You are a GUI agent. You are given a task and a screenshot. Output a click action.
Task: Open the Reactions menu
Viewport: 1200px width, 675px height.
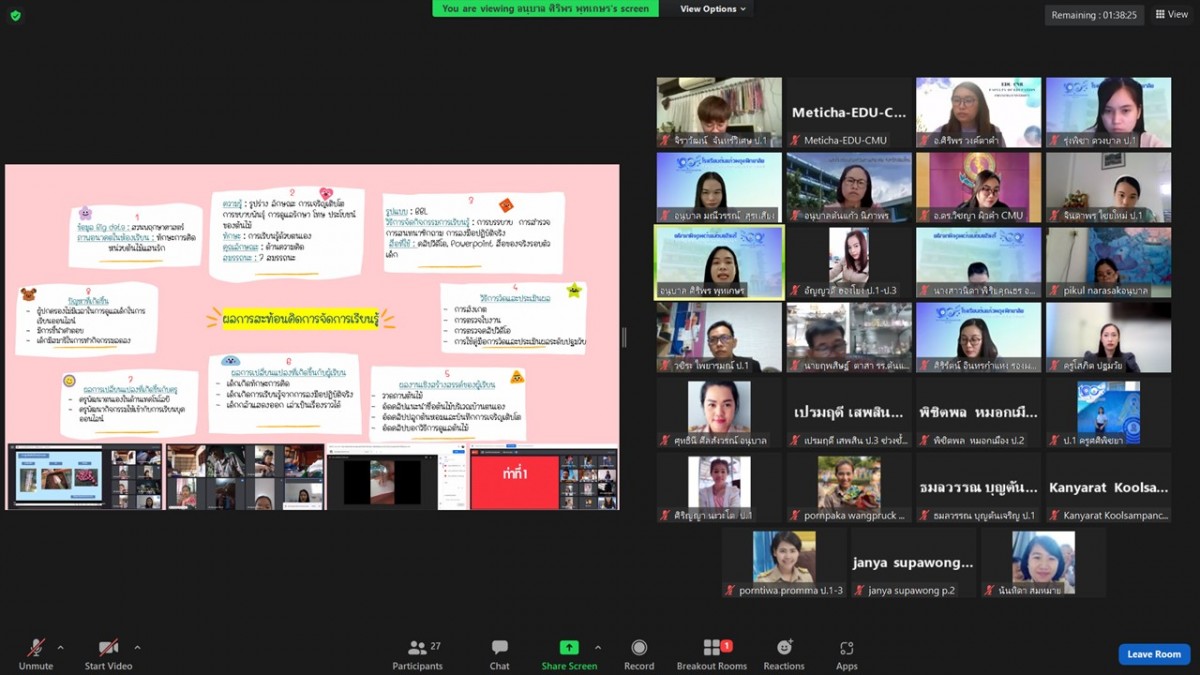point(784,653)
